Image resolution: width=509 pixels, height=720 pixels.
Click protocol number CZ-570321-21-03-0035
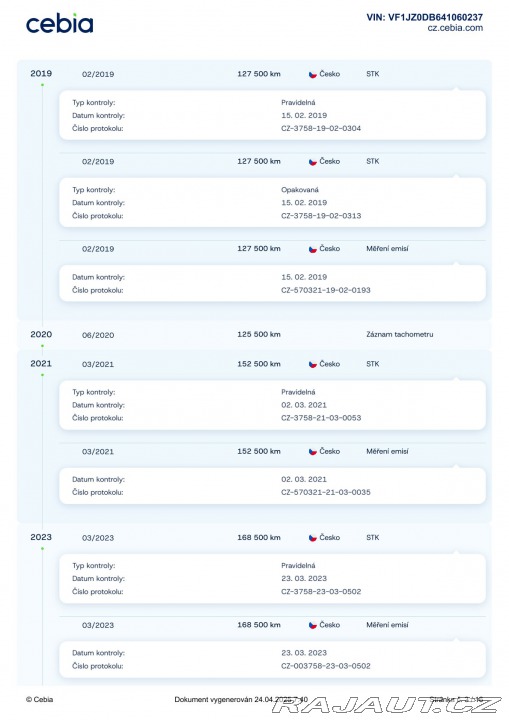click(x=326, y=492)
